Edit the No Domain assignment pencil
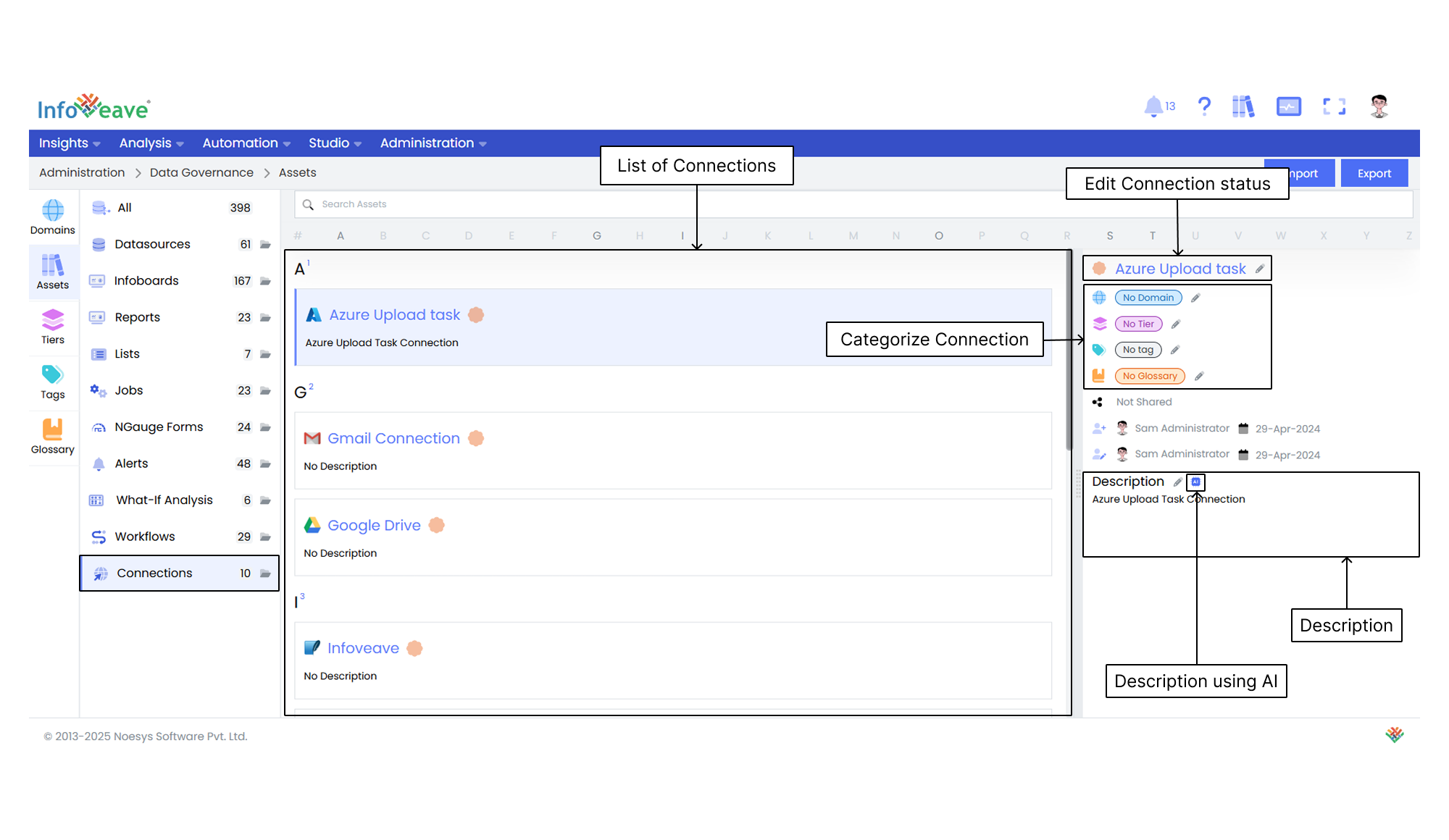Image resolution: width=1449 pixels, height=840 pixels. tap(1195, 298)
